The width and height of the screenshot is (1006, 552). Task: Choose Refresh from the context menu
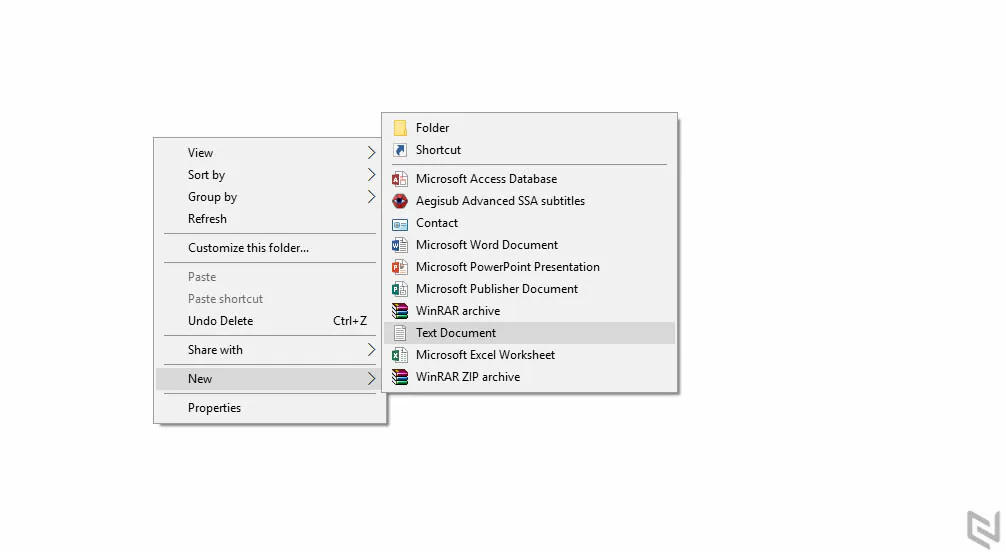coord(270,219)
